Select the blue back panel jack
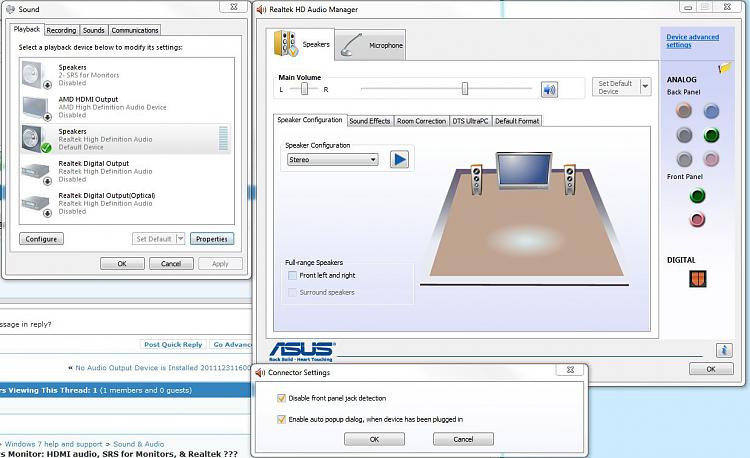The image size is (750, 458). point(711,111)
